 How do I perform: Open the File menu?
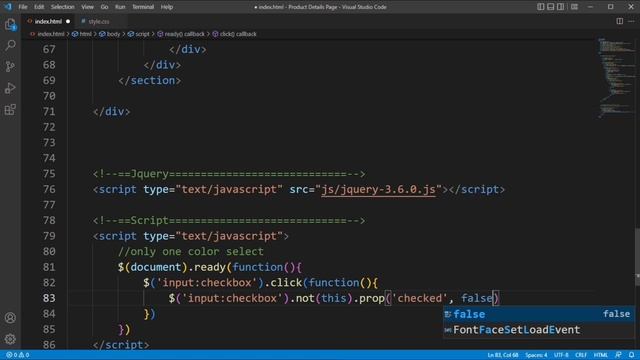23,7
